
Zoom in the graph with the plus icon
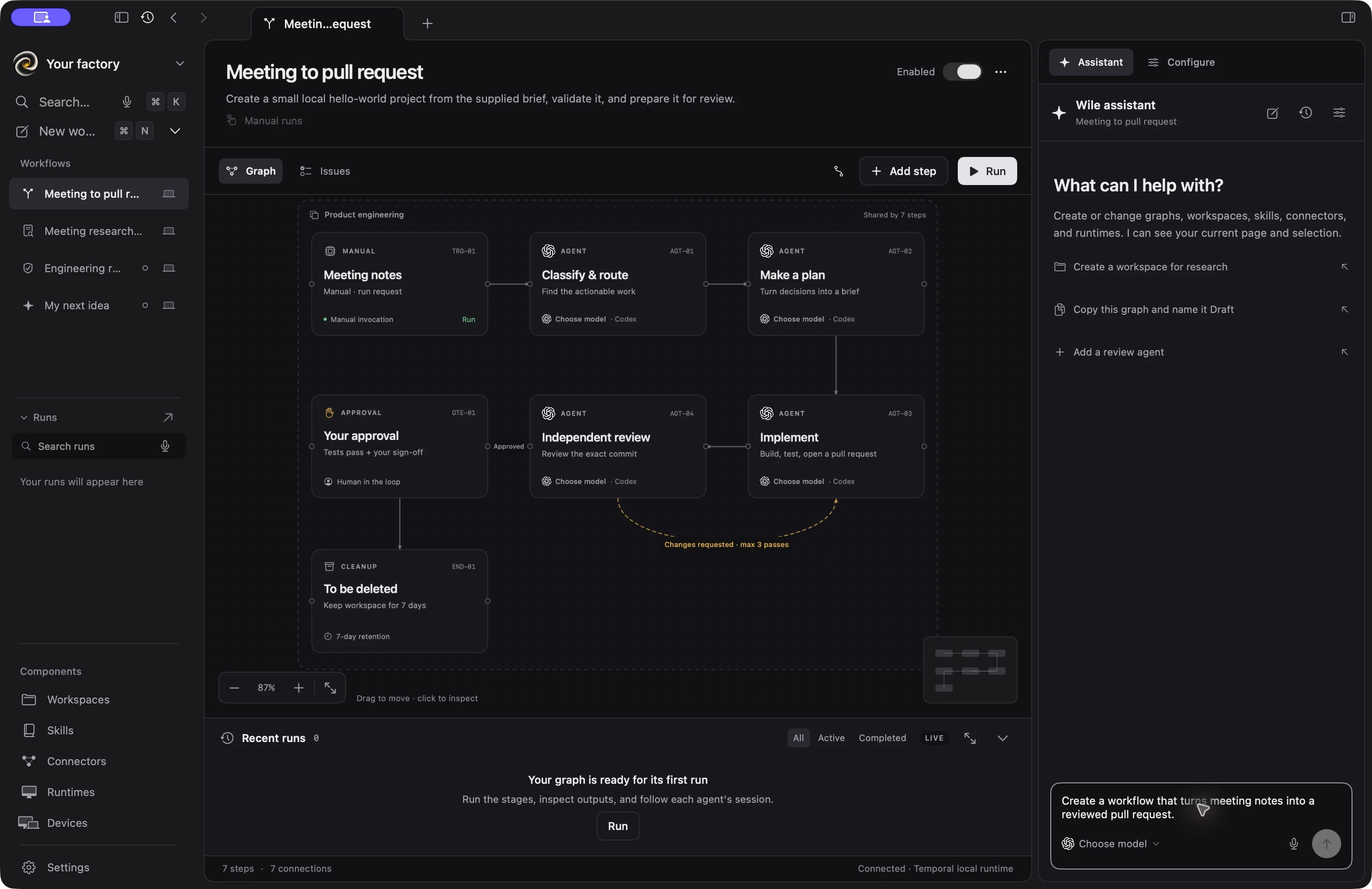[x=299, y=688]
